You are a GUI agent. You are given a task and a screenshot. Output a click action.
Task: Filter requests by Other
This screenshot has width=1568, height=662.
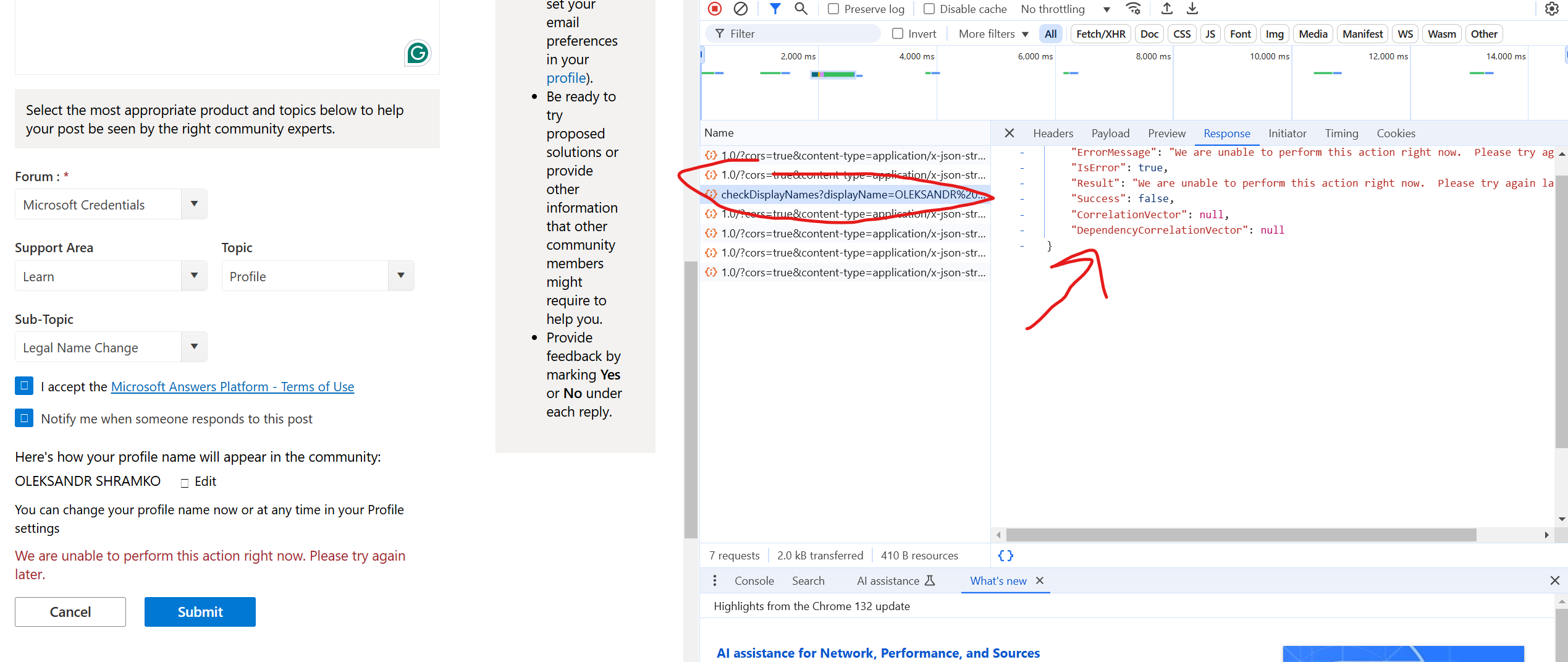pyautogui.click(x=1483, y=33)
